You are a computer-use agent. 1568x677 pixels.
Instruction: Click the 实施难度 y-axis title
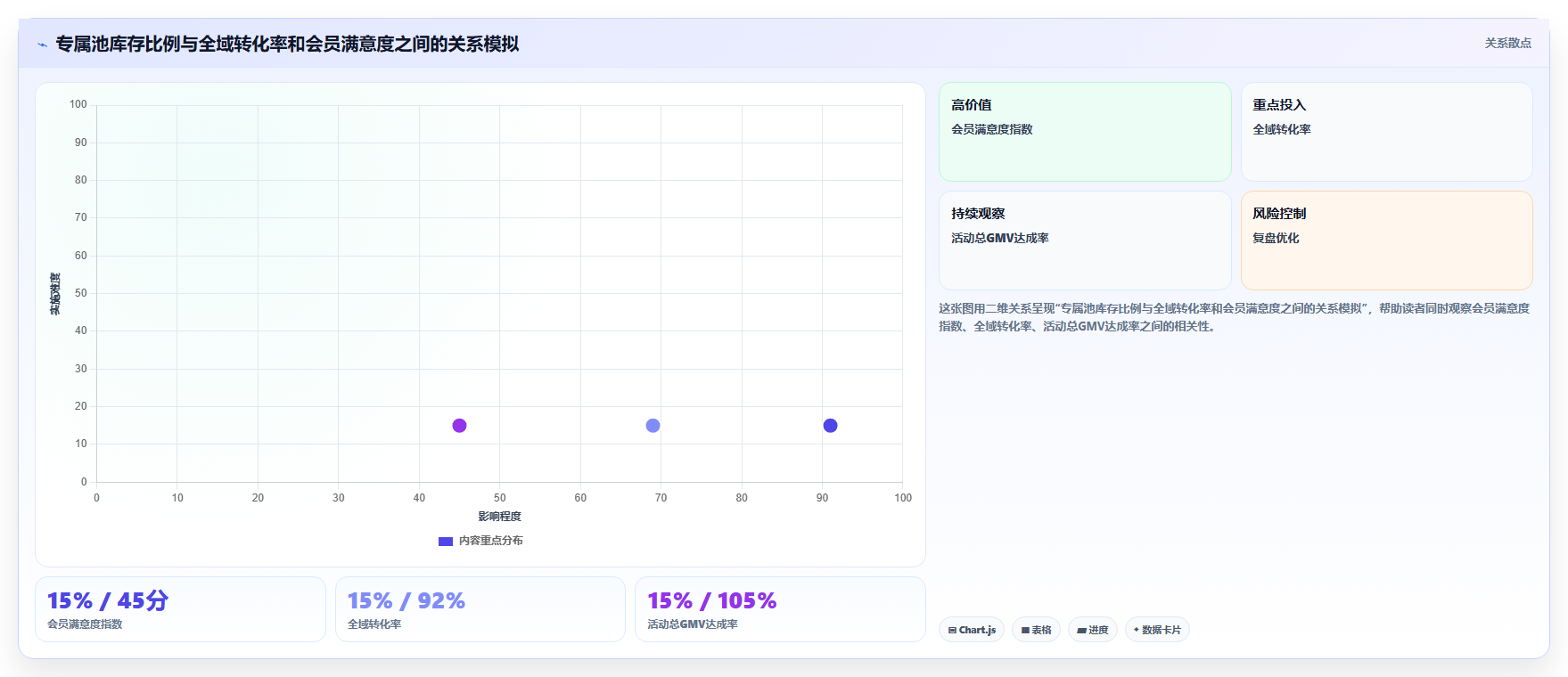pos(55,294)
